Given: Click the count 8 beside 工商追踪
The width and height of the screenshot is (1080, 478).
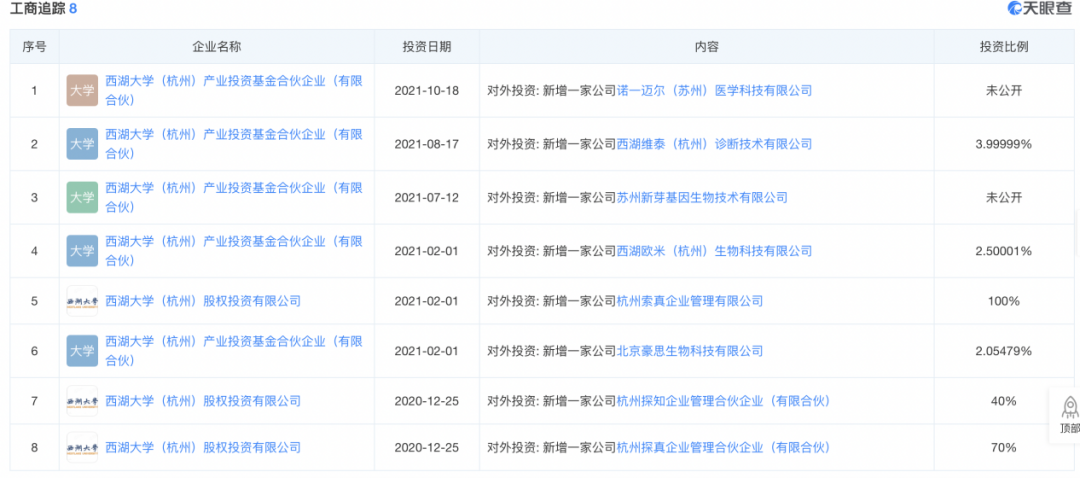Looking at the screenshot, I should [x=73, y=9].
